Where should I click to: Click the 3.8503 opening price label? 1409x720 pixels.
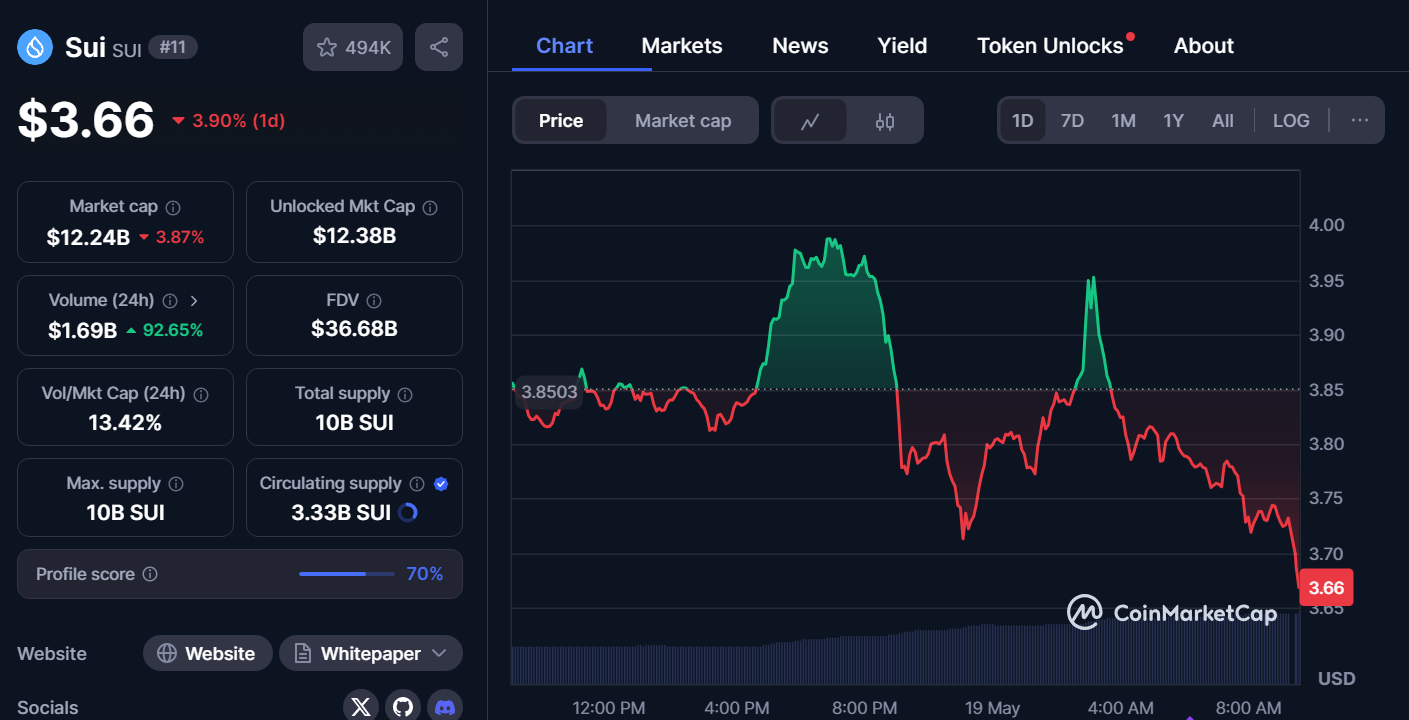550,392
